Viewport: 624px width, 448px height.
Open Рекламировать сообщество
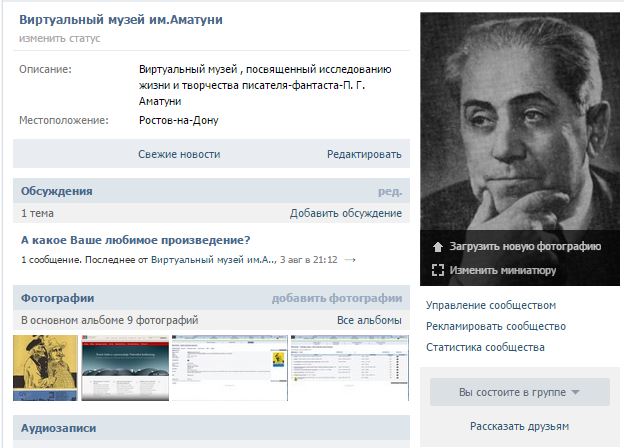[x=496, y=326]
